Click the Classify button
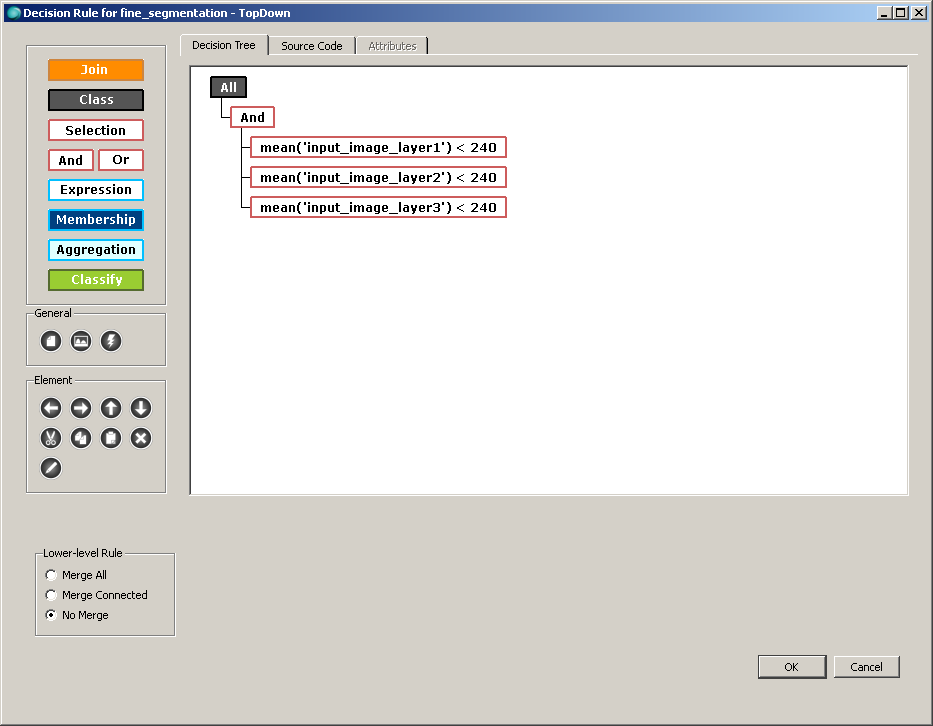 (95, 279)
